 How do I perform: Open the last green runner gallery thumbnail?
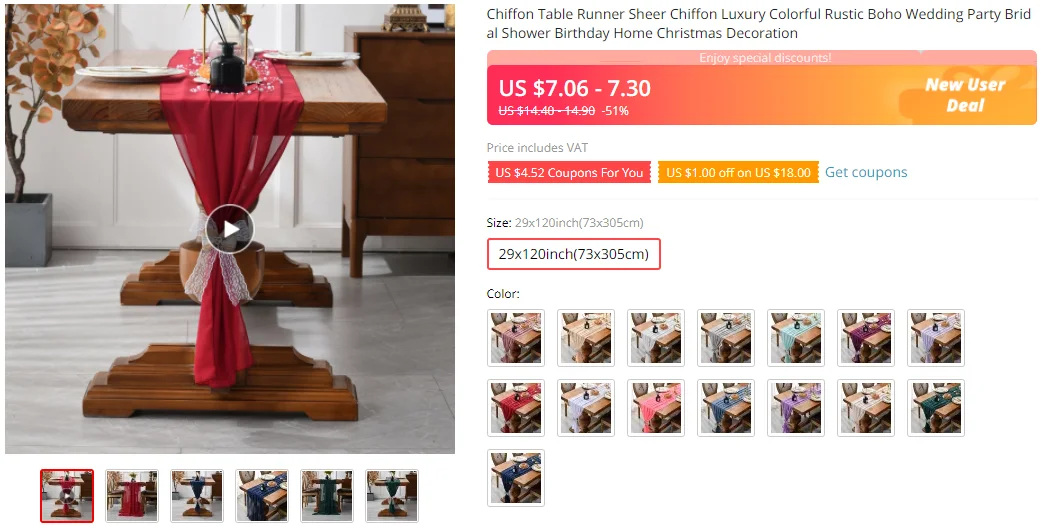click(x=392, y=496)
